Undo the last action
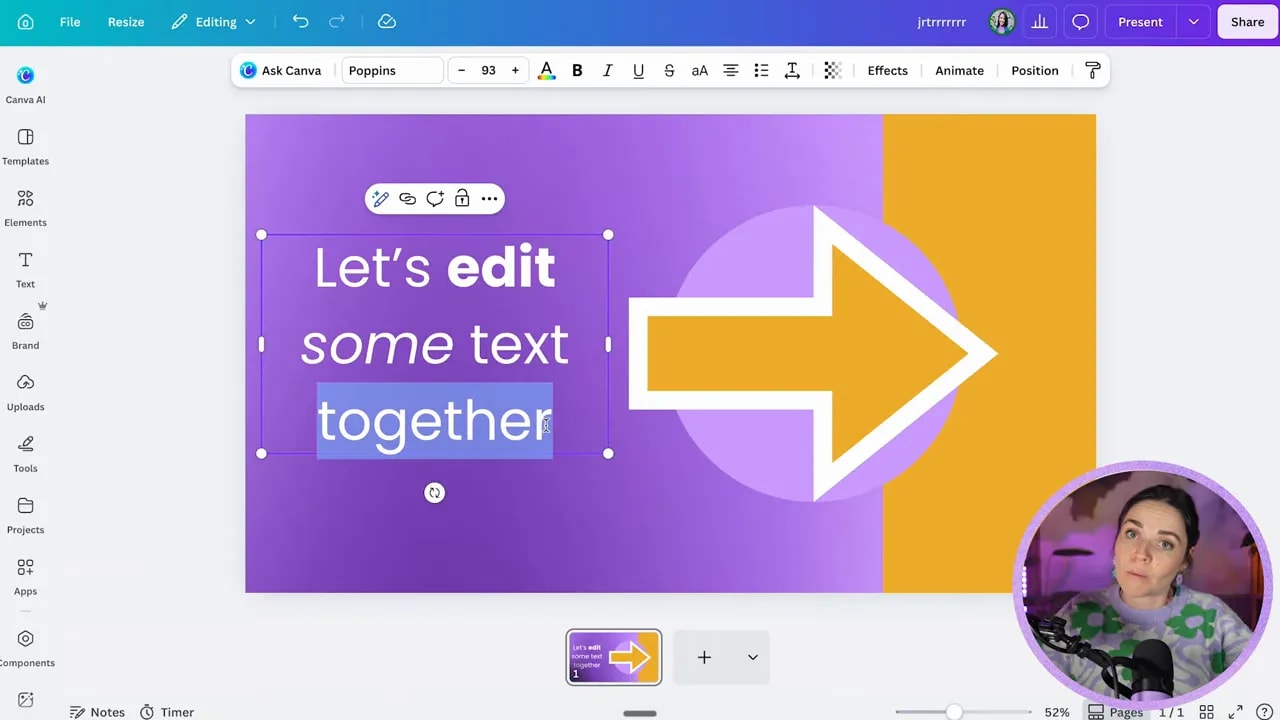The image size is (1280, 720). coord(300,22)
